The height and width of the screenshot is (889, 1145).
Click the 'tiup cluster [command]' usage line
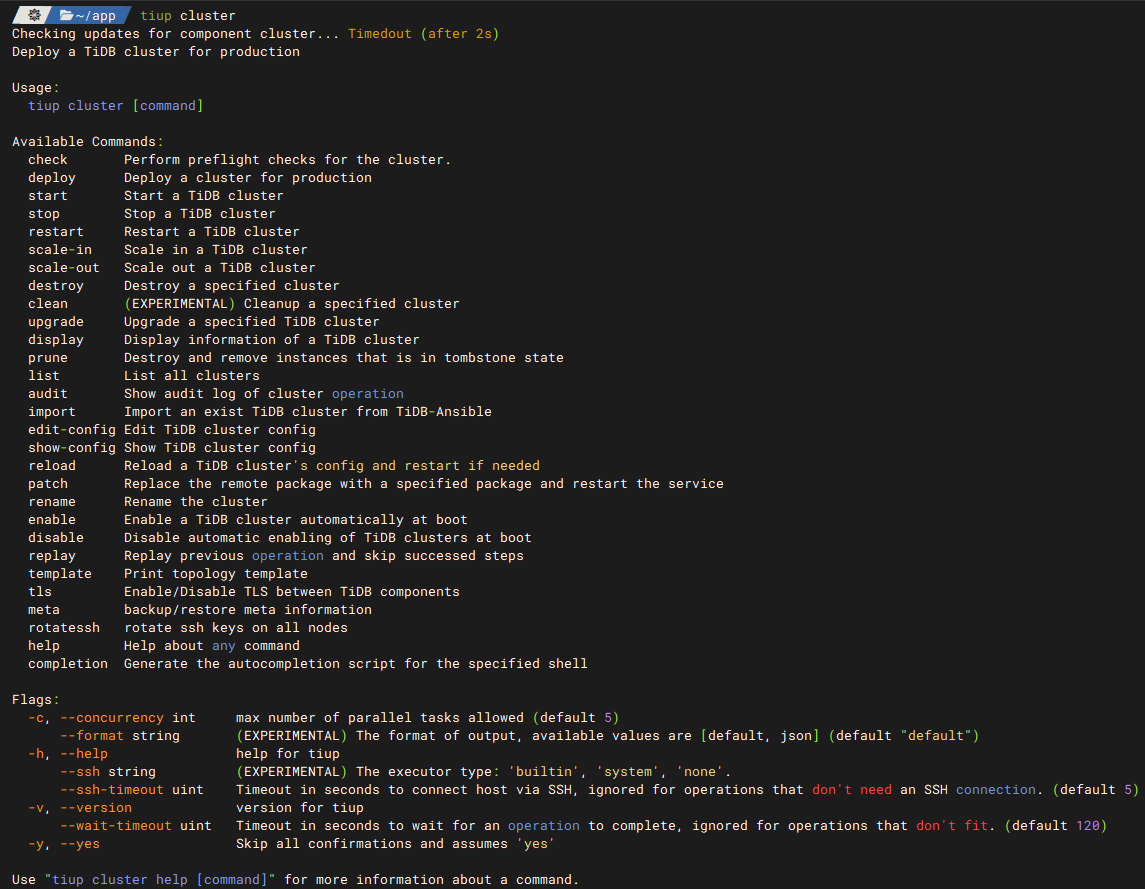[x=115, y=106]
